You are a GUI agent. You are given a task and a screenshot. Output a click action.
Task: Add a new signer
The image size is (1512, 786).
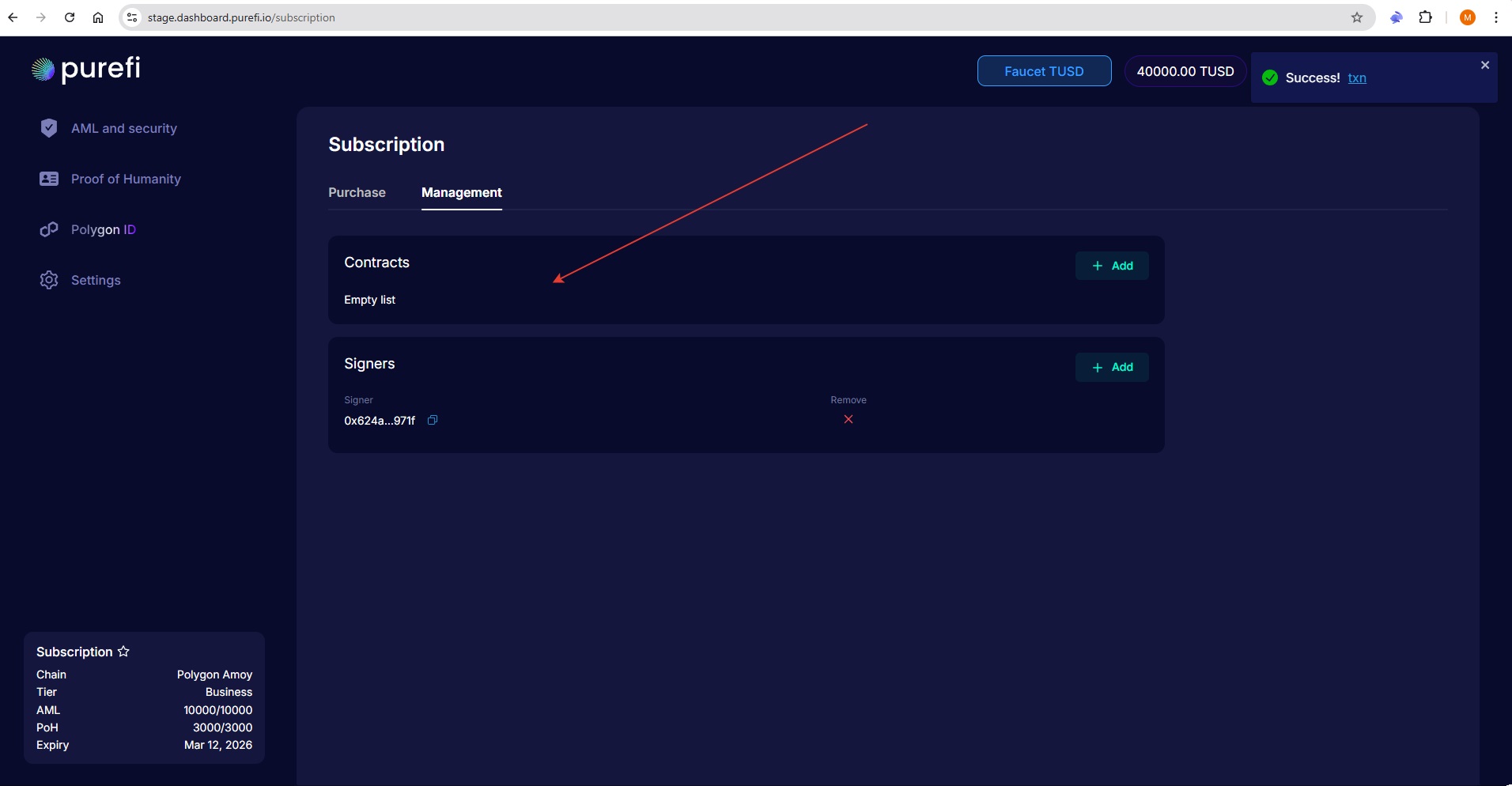pyautogui.click(x=1111, y=367)
